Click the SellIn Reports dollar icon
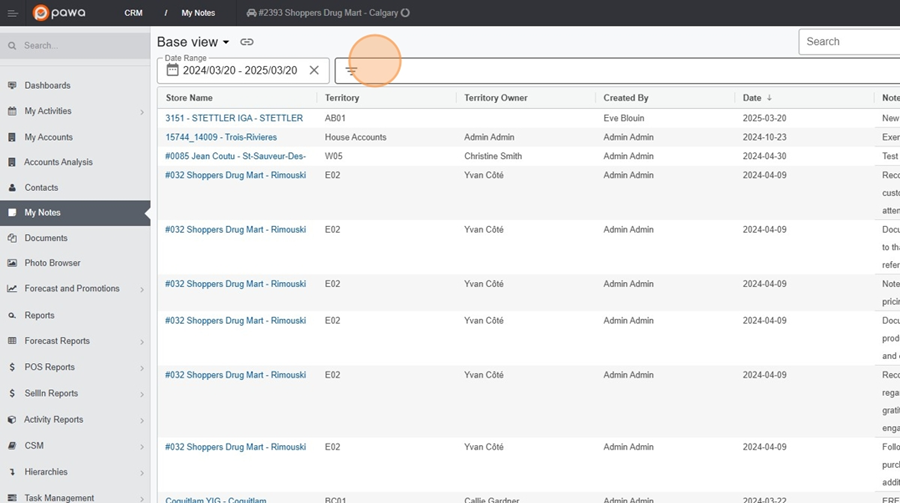 click(x=12, y=393)
